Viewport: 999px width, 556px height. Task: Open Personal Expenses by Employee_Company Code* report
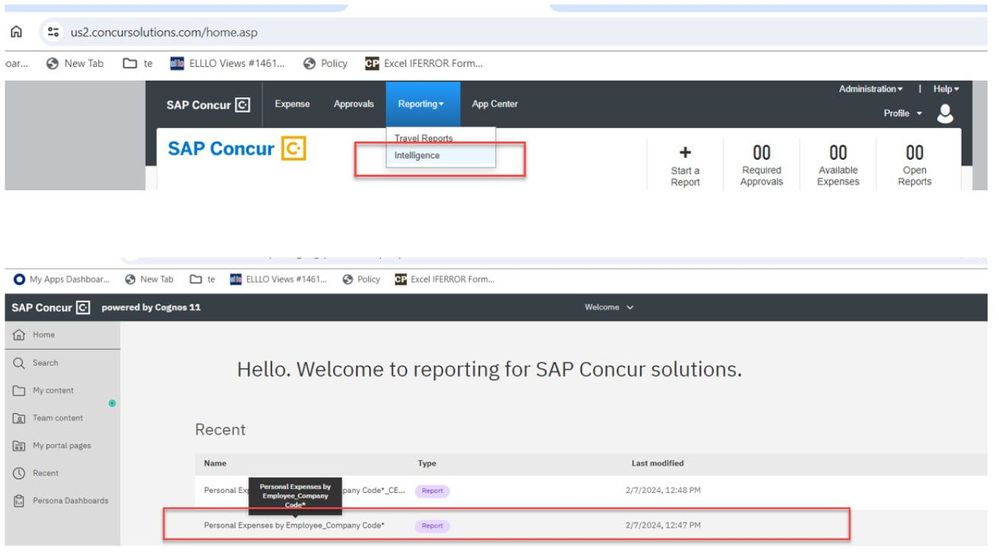point(294,525)
